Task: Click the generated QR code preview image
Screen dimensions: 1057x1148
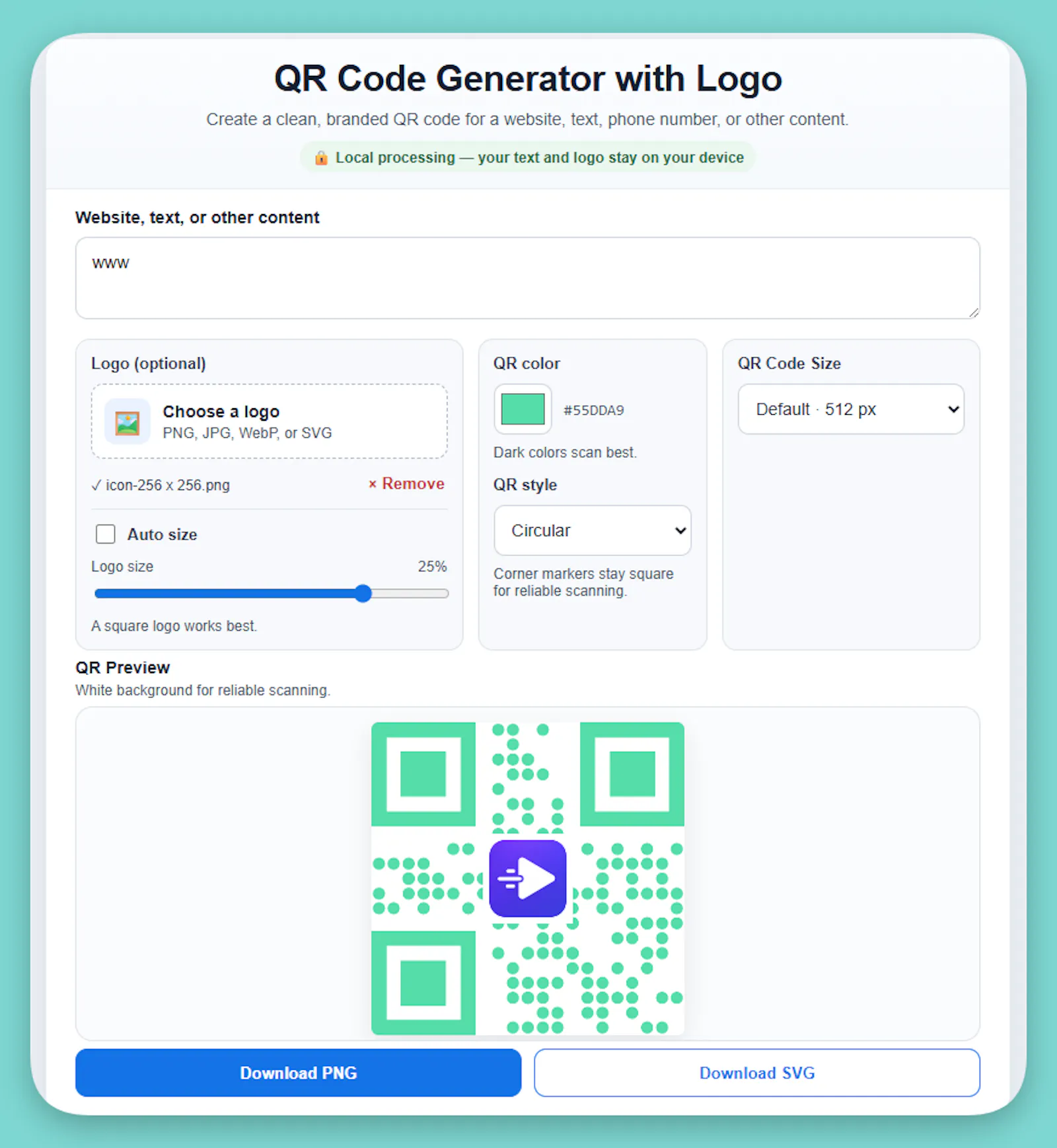Action: coord(528,879)
